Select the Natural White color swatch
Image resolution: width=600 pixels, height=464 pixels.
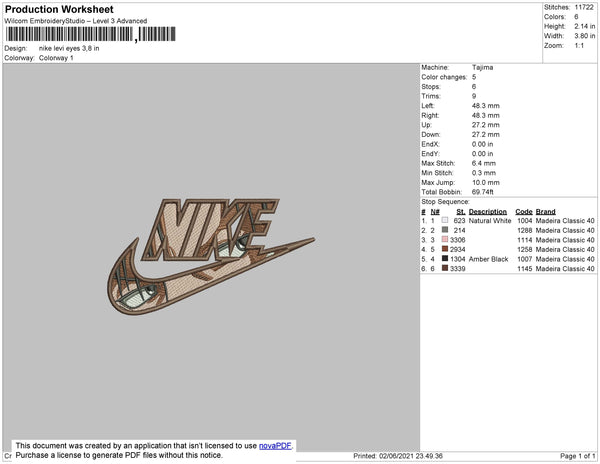click(445, 220)
